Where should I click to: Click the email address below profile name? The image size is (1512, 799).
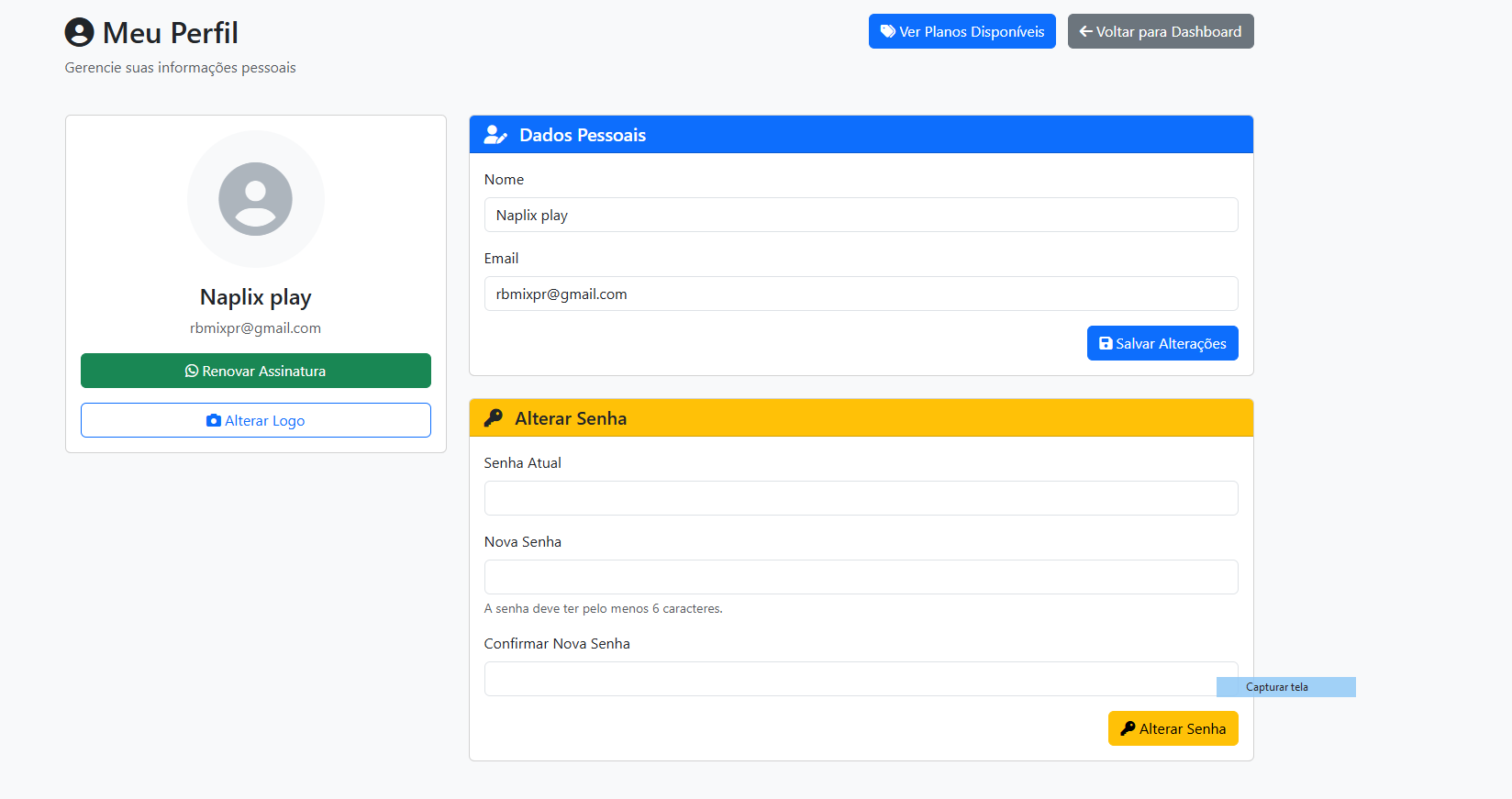click(255, 328)
